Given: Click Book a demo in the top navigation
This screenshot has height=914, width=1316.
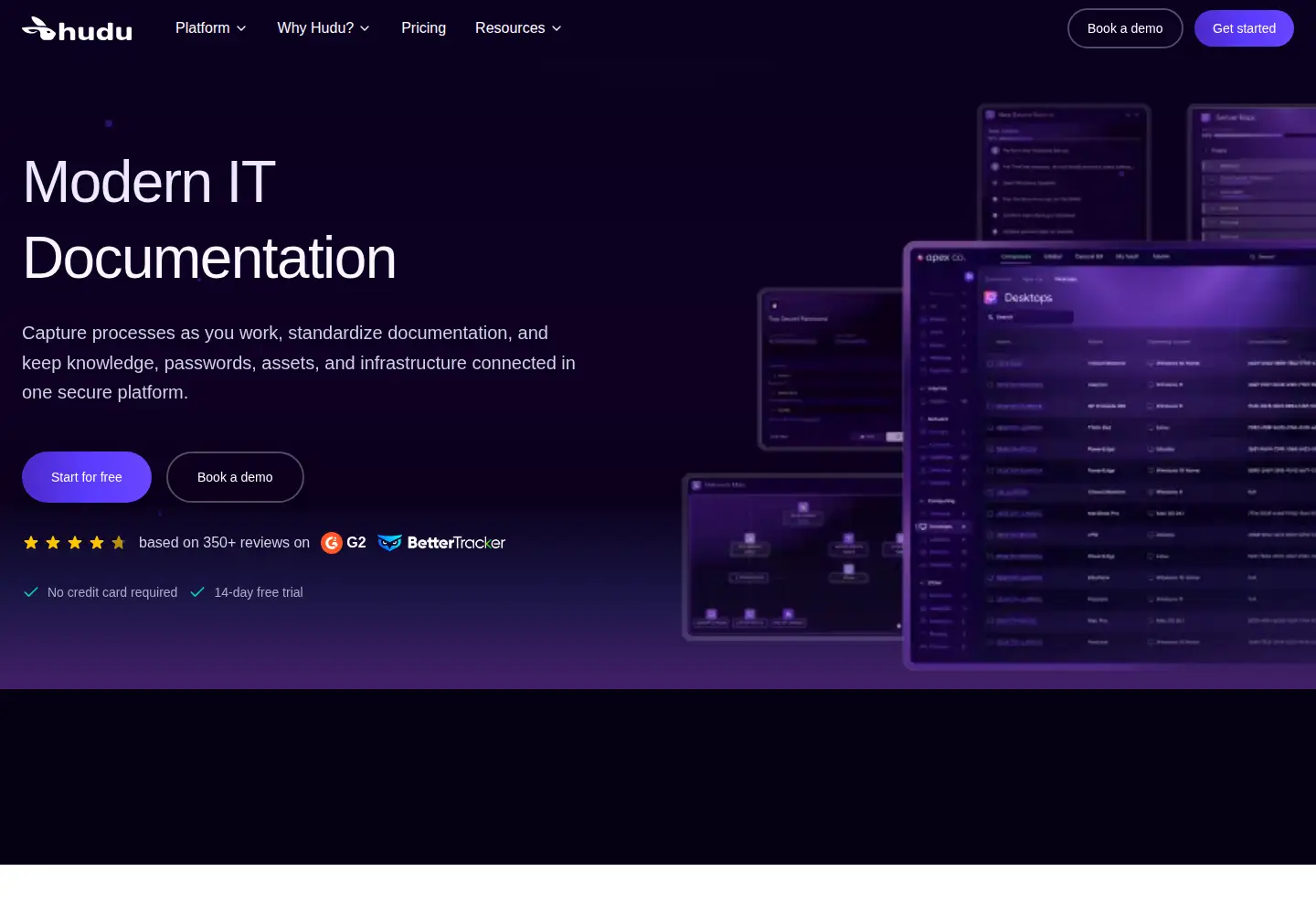Looking at the screenshot, I should tap(1125, 28).
